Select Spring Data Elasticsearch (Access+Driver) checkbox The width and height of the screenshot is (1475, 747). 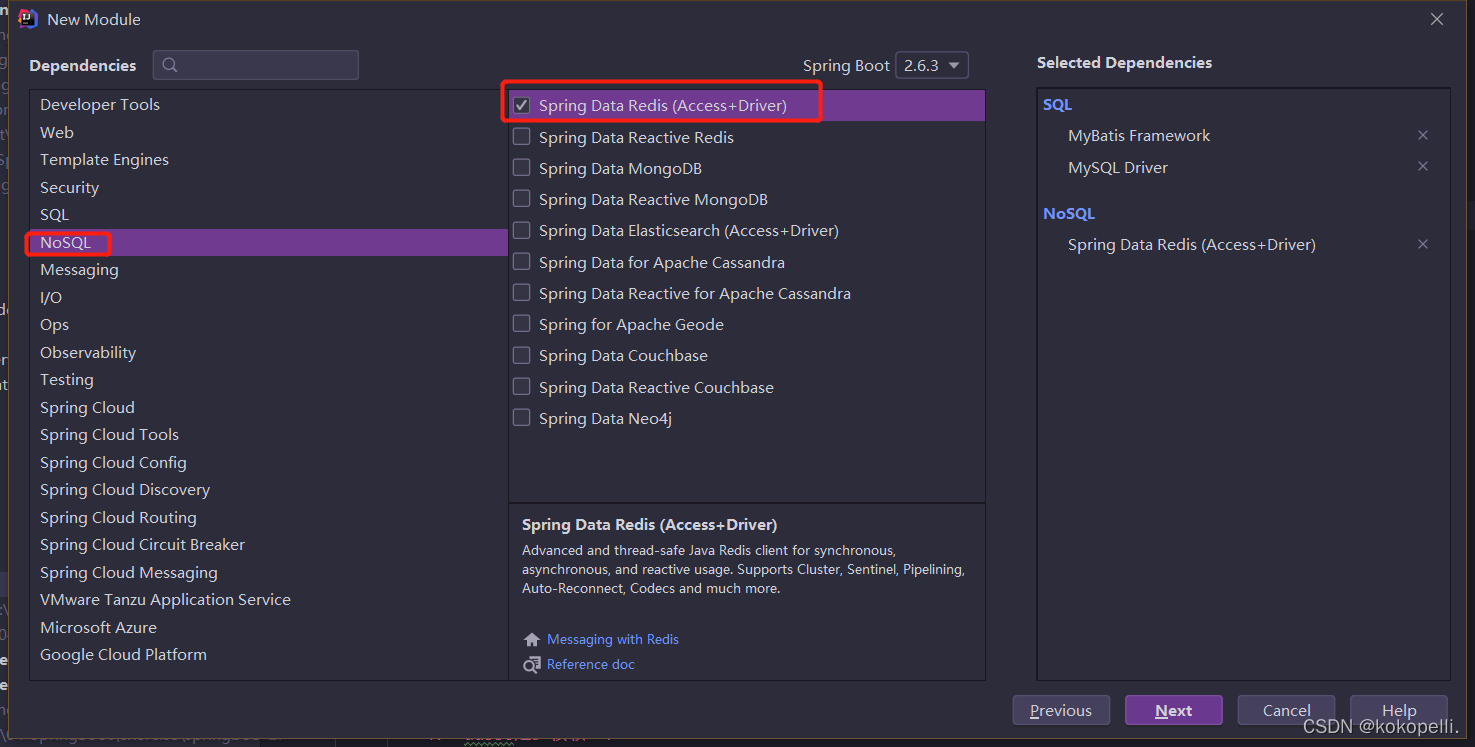(x=522, y=230)
